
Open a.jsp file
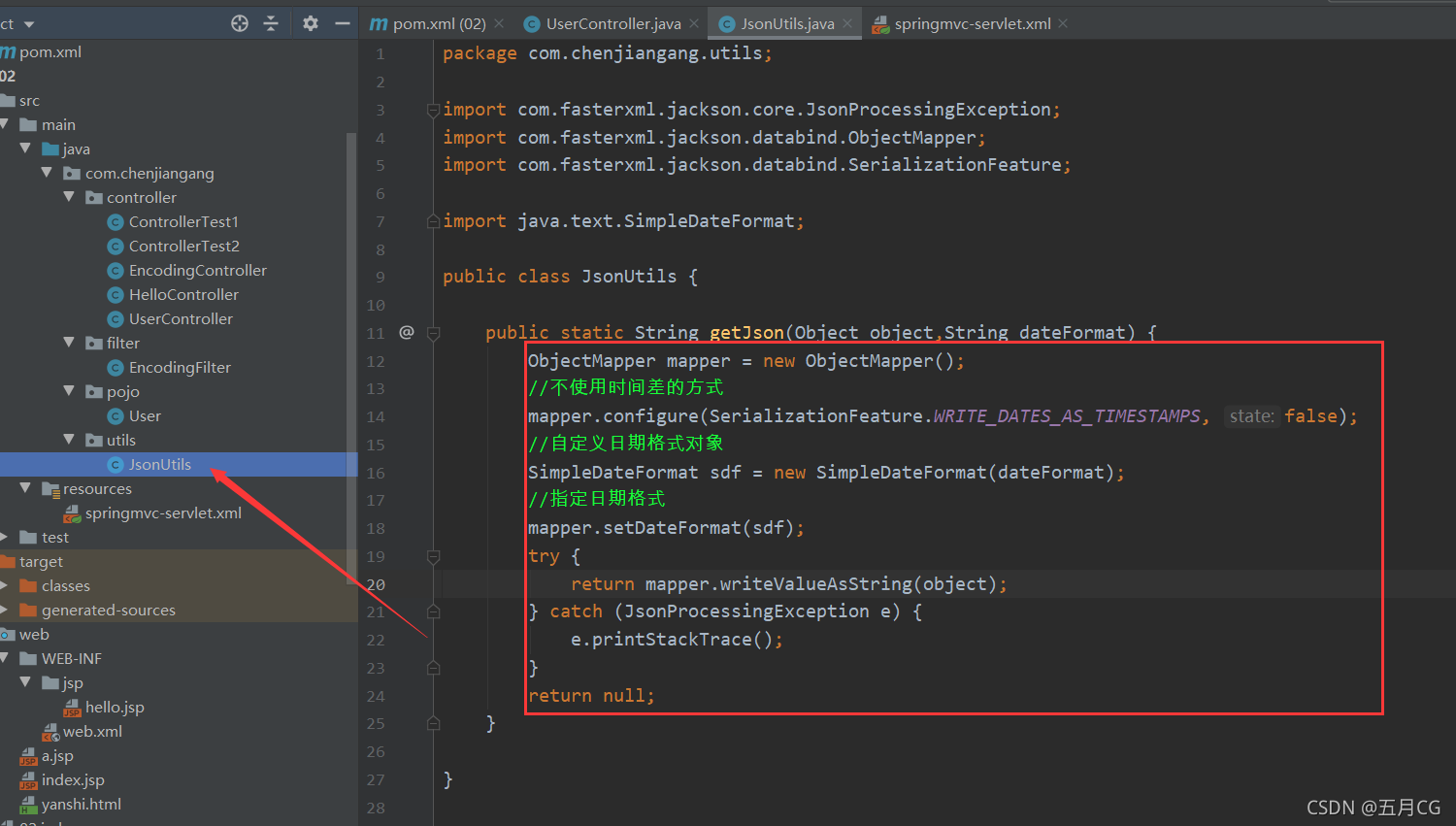coord(57,755)
